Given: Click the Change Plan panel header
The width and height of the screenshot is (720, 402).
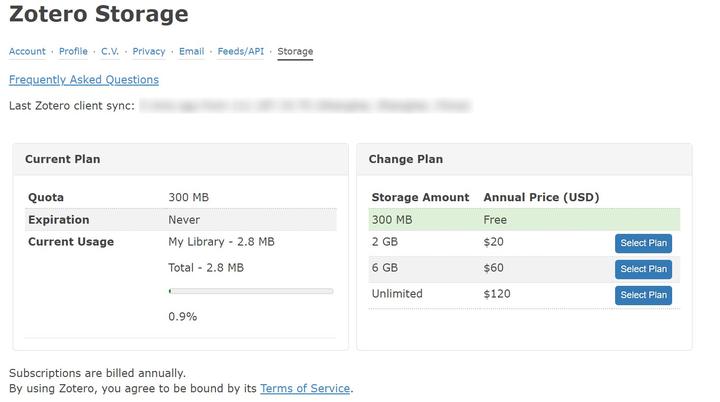Looking at the screenshot, I should pyautogui.click(x=406, y=159).
